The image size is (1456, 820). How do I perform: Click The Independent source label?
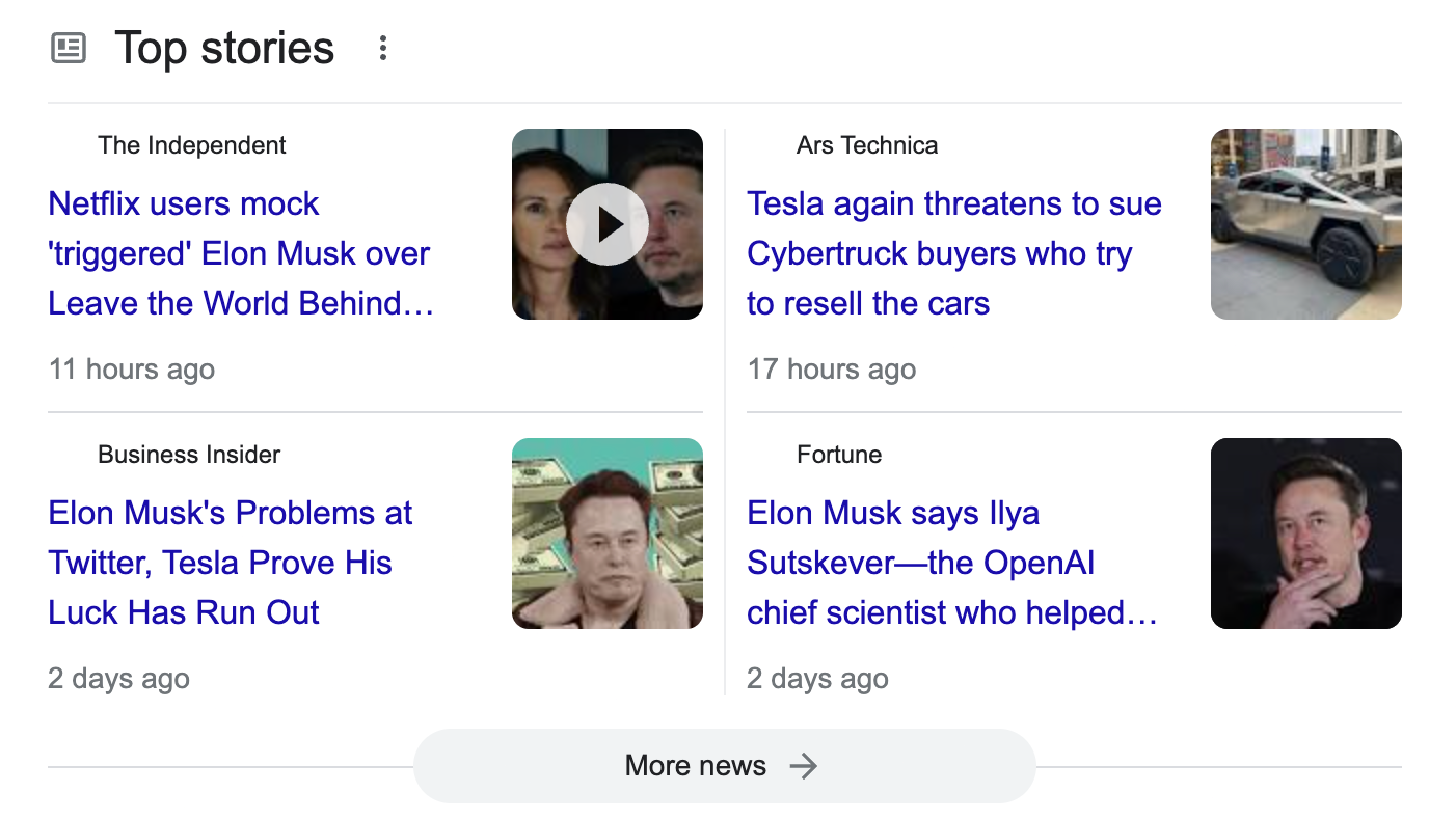coord(192,145)
